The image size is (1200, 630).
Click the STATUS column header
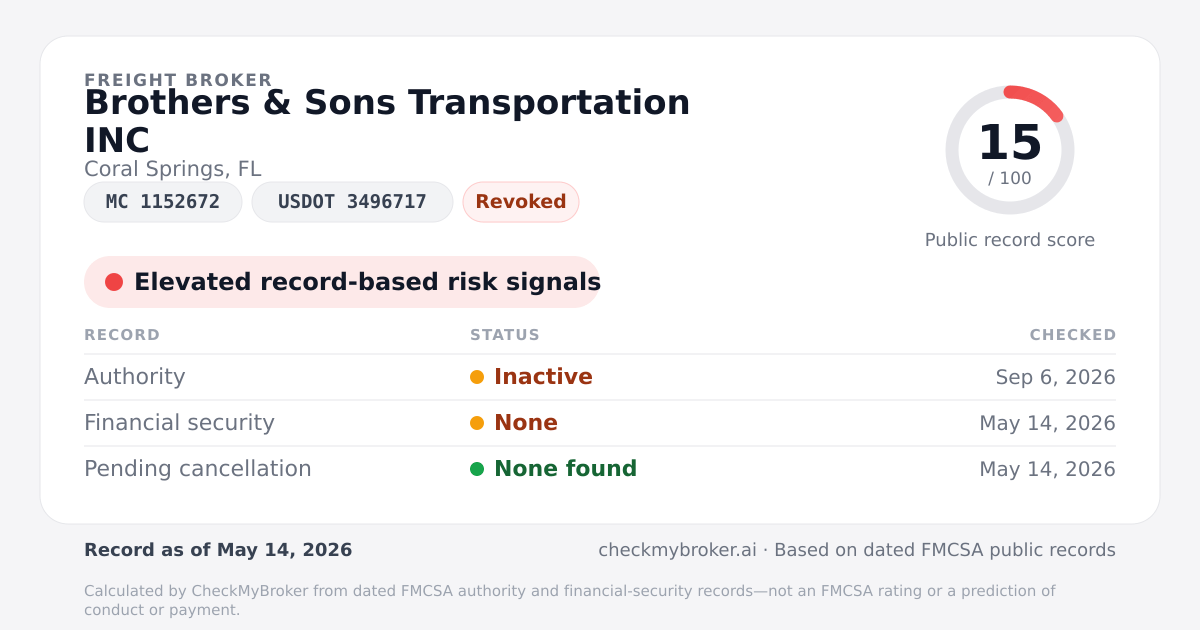[x=505, y=335]
